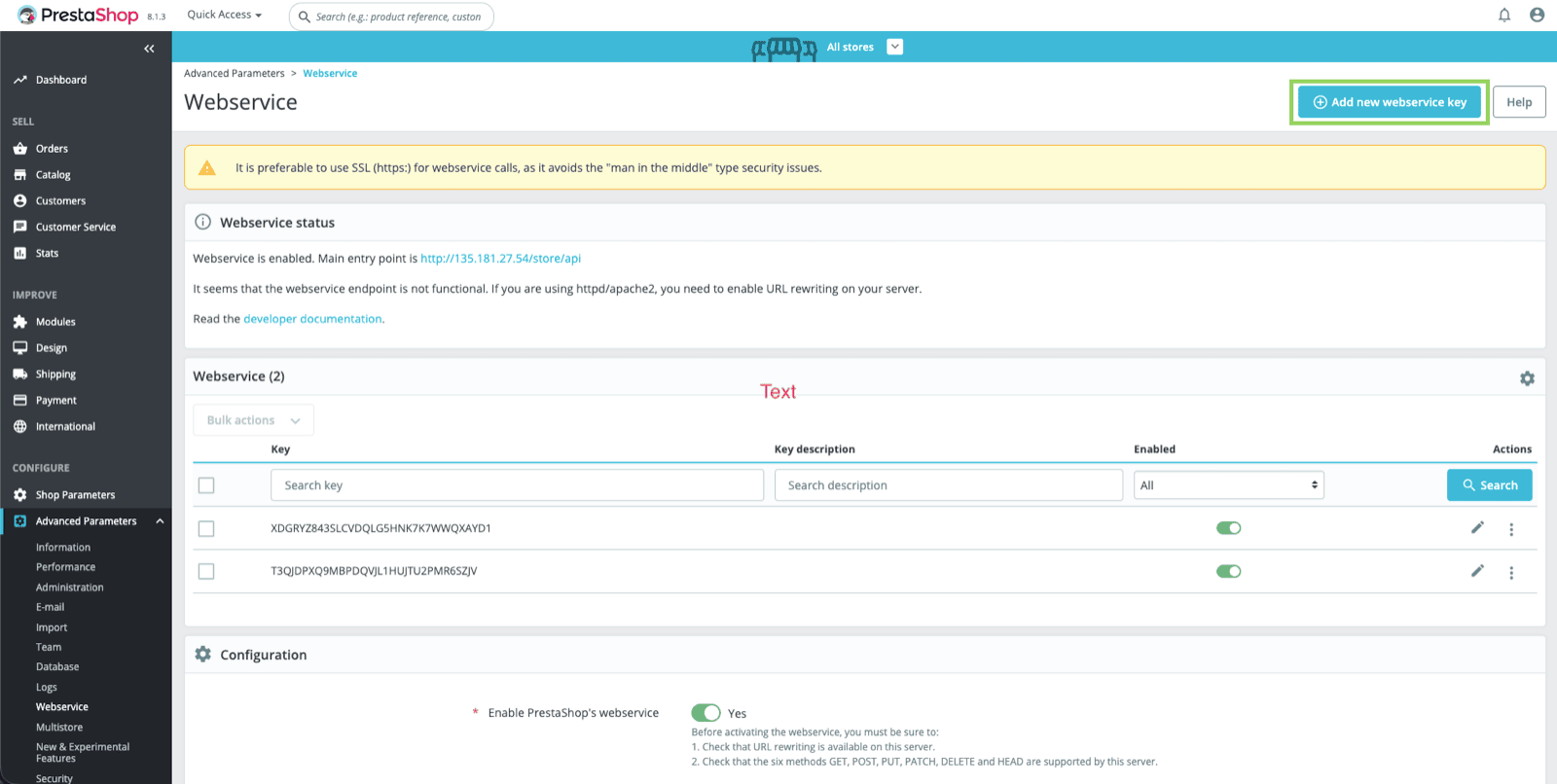The image size is (1557, 784).
Task: Click the PrestaShop logo
Action: coord(78,15)
